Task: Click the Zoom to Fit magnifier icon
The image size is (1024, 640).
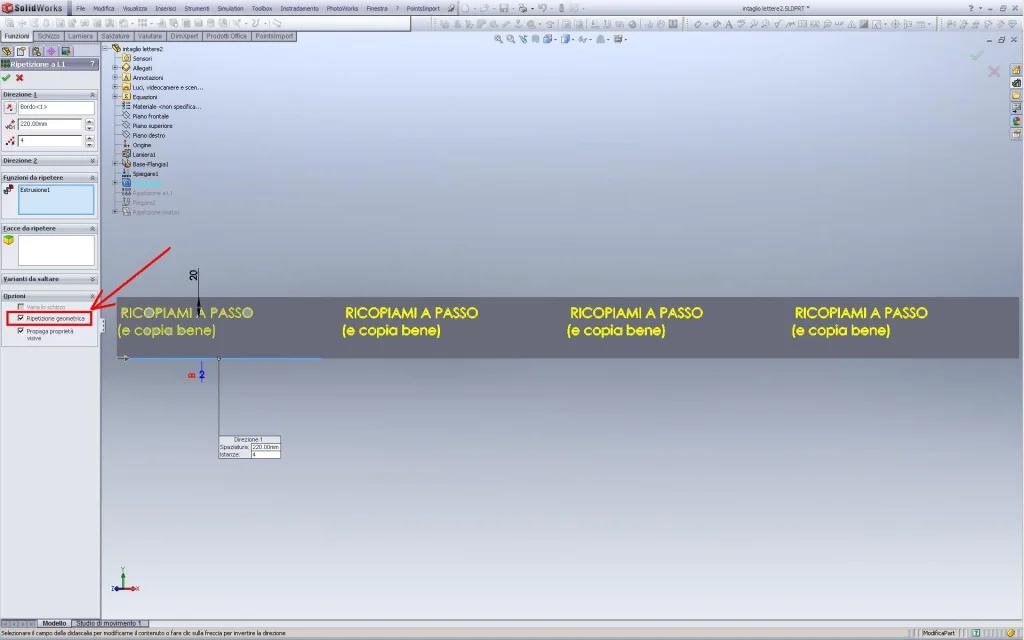Action: pyautogui.click(x=498, y=39)
